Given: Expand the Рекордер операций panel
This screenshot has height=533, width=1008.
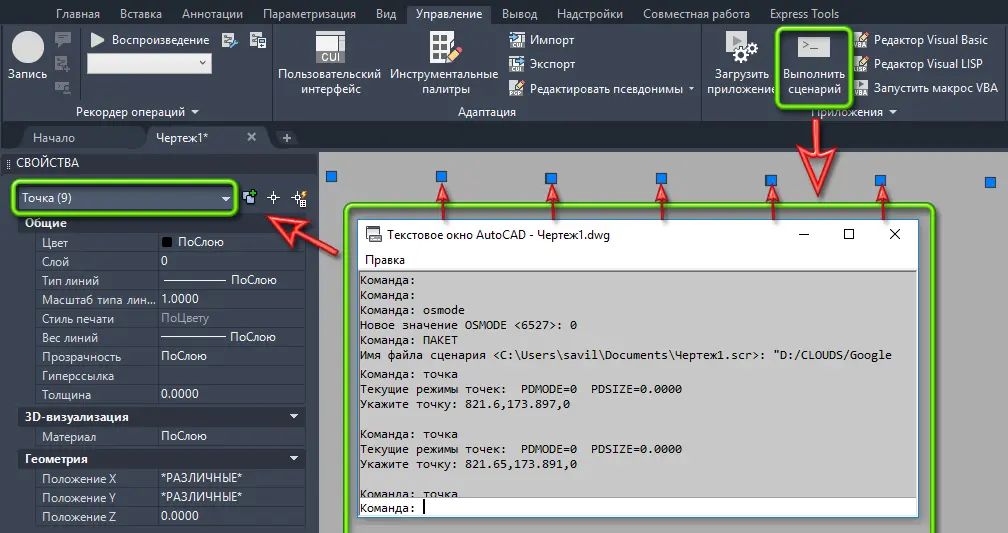Looking at the screenshot, I should click(x=195, y=112).
